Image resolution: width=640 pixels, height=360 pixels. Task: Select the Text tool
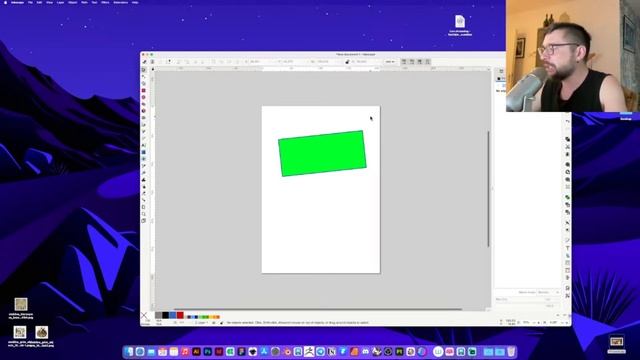pos(144,145)
